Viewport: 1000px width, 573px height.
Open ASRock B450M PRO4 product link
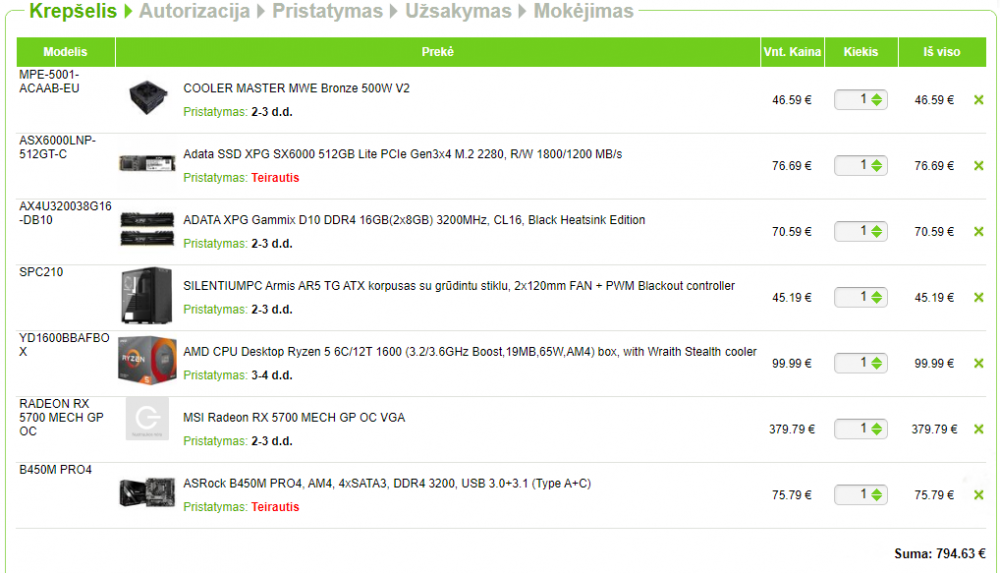pos(387,483)
